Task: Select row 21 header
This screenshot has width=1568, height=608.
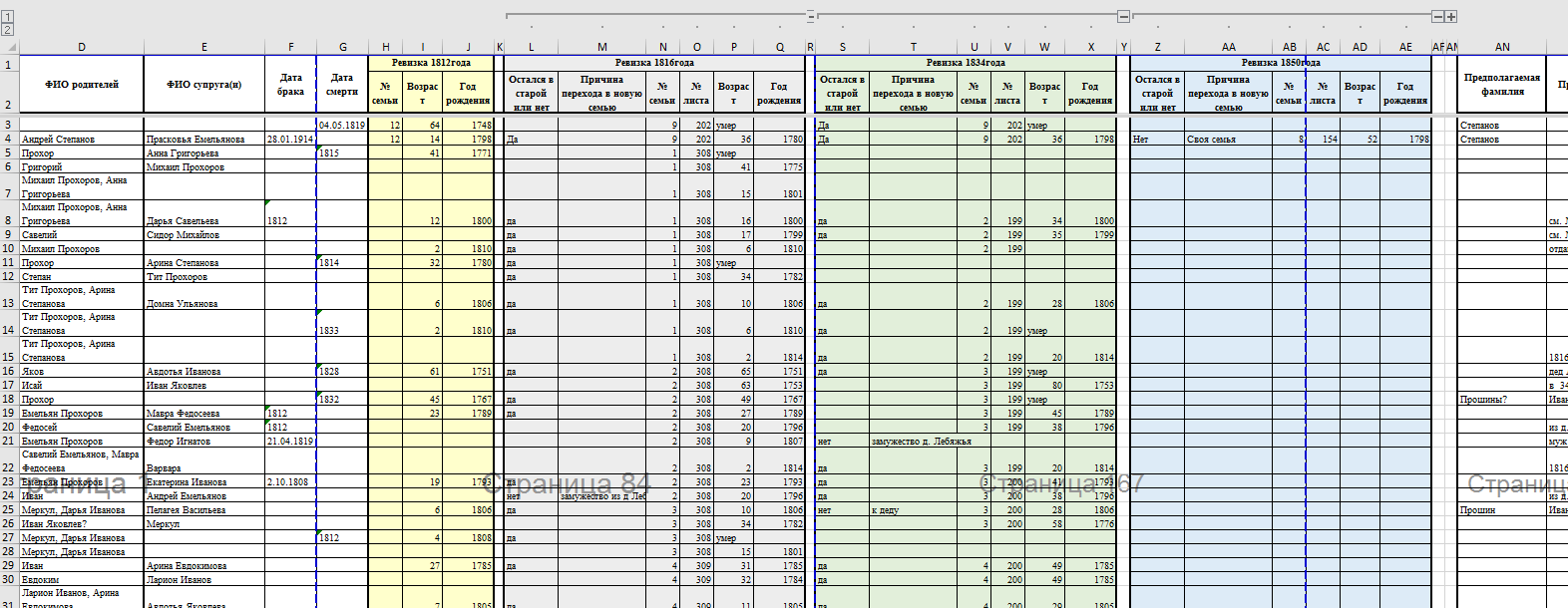Action: (8, 441)
